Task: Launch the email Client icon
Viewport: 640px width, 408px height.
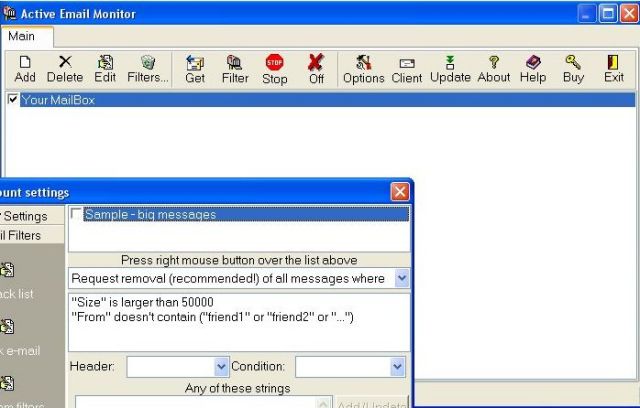Action: coord(407,63)
